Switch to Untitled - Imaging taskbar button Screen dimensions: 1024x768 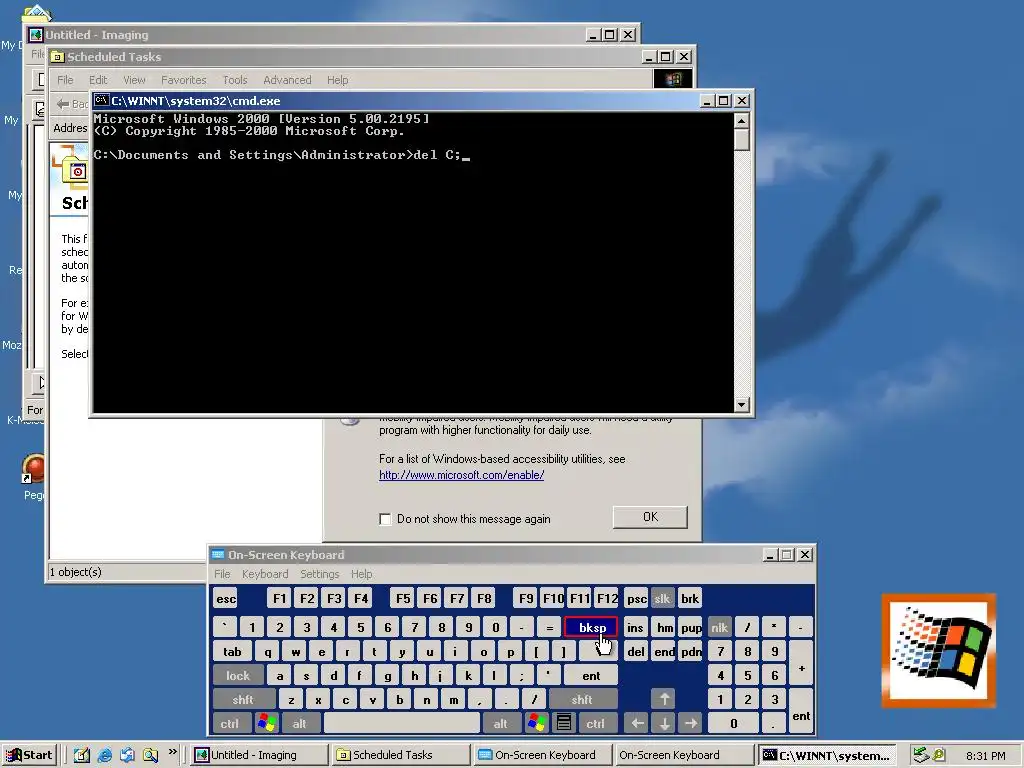coord(259,755)
